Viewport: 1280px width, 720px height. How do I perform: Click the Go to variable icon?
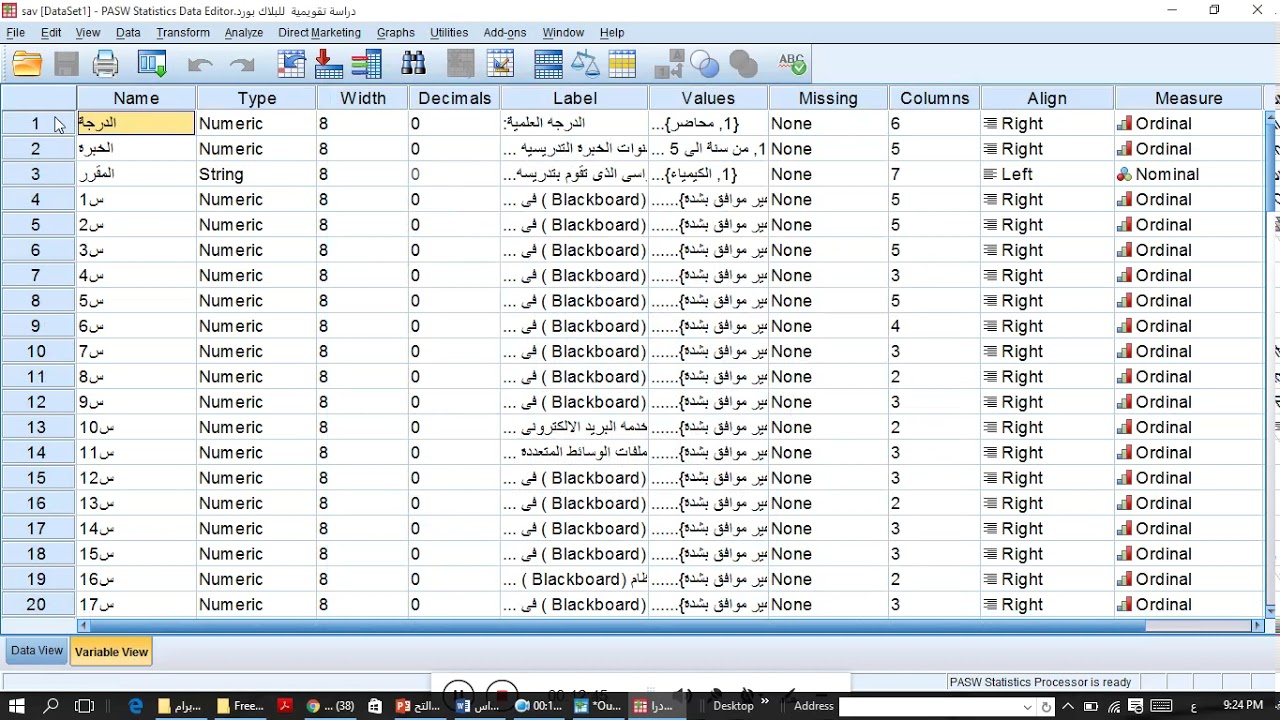[x=329, y=65]
